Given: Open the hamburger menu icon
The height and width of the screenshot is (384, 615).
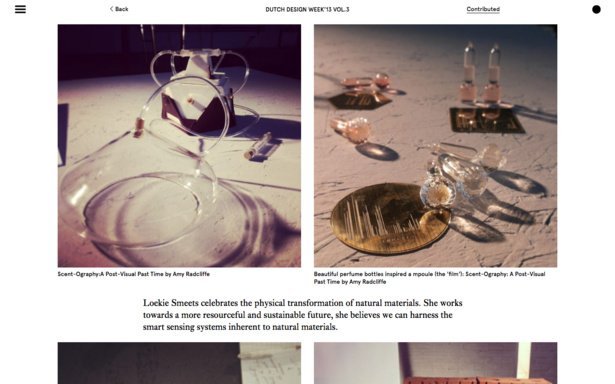Looking at the screenshot, I should coord(20,9).
